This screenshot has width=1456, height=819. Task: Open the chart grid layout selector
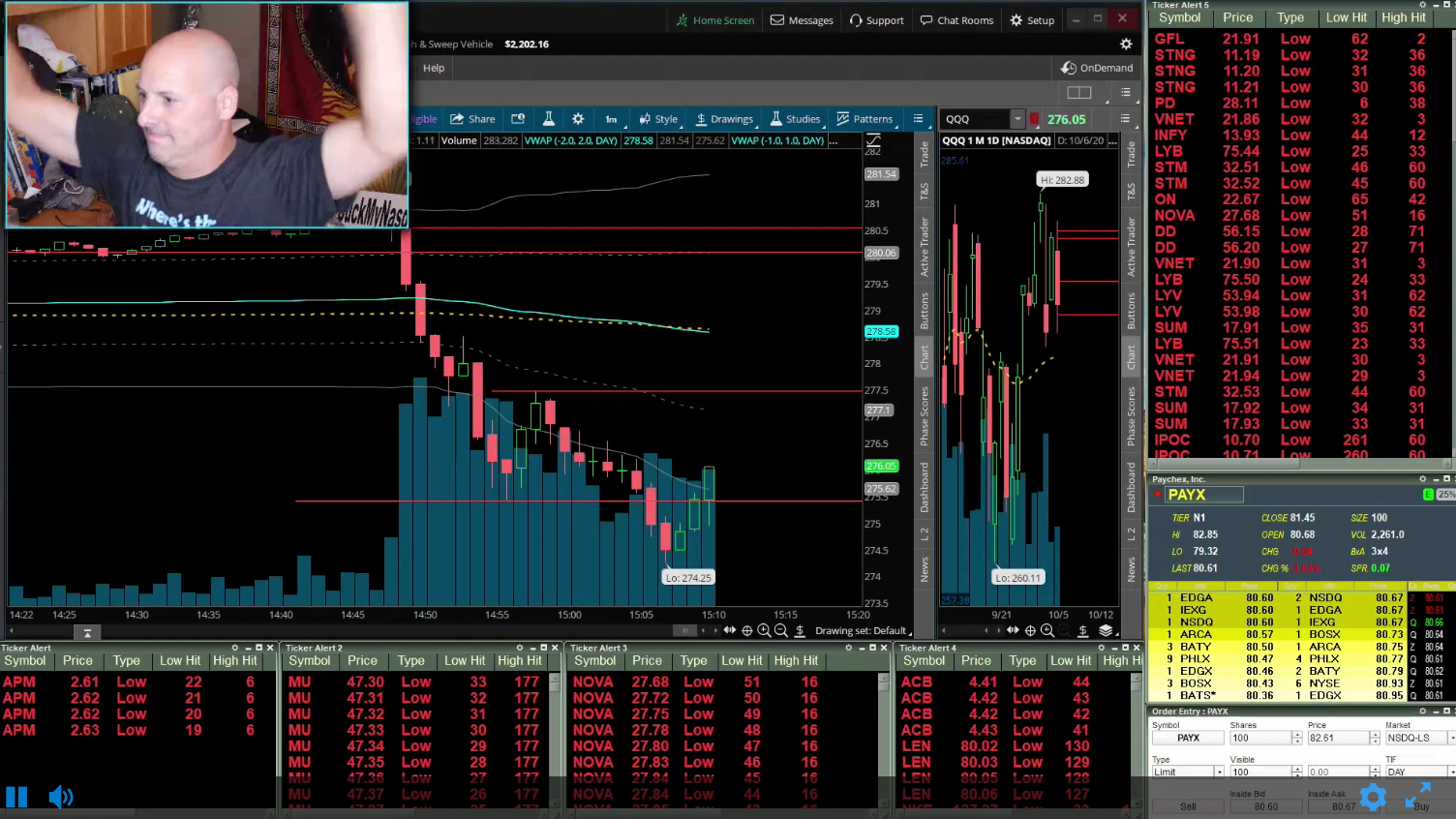[1079, 93]
